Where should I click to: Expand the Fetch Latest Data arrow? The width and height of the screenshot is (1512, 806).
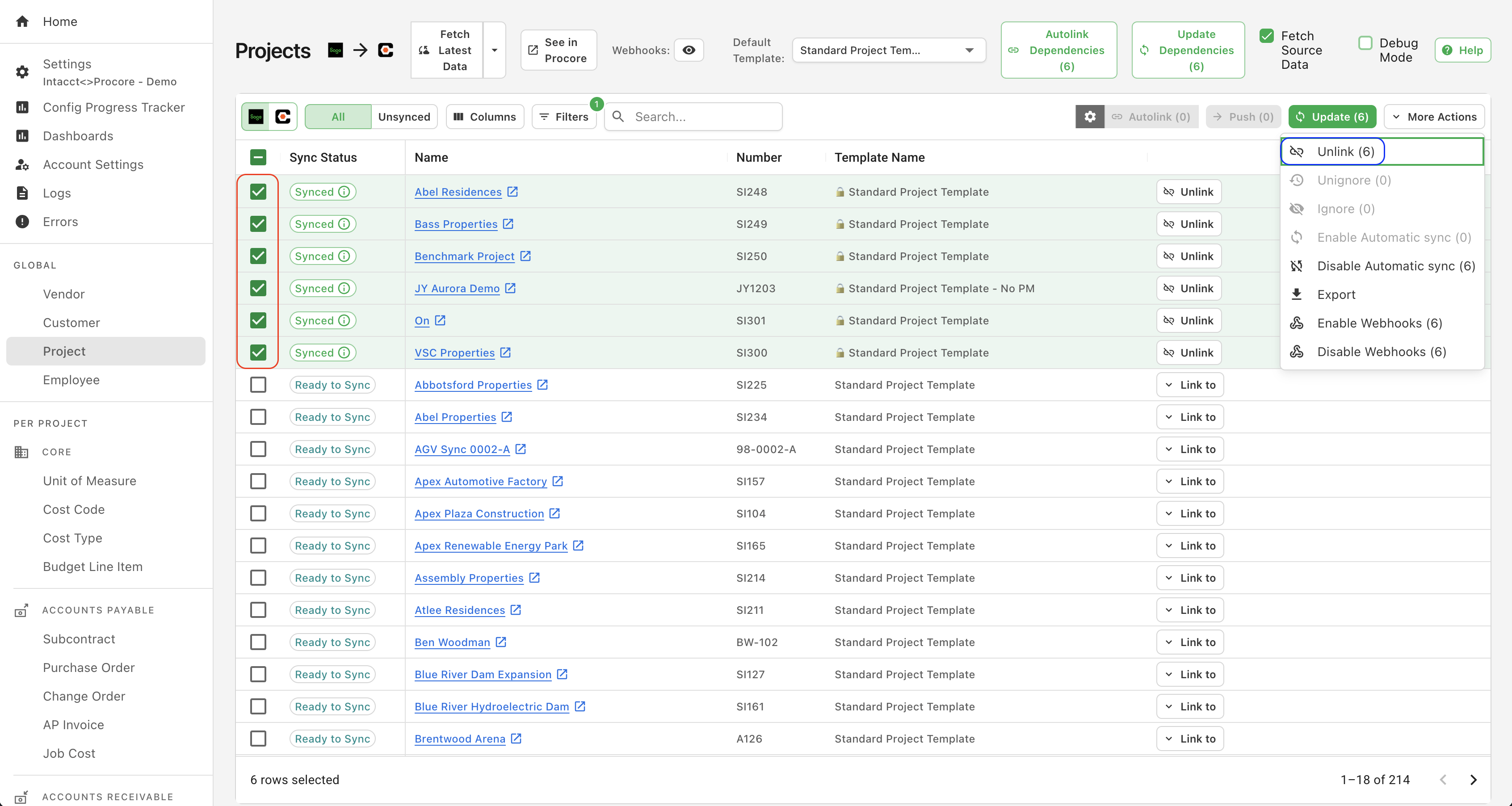[x=494, y=50]
